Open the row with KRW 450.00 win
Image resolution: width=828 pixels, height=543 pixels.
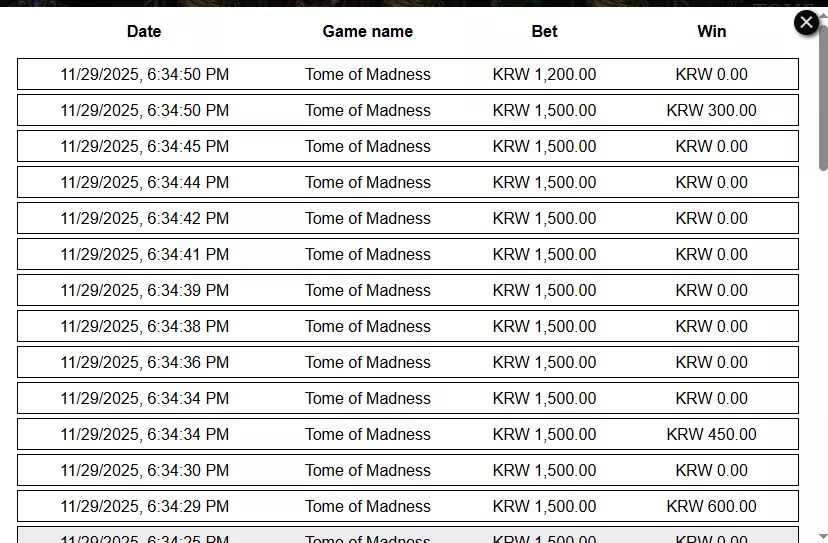[x=408, y=434]
